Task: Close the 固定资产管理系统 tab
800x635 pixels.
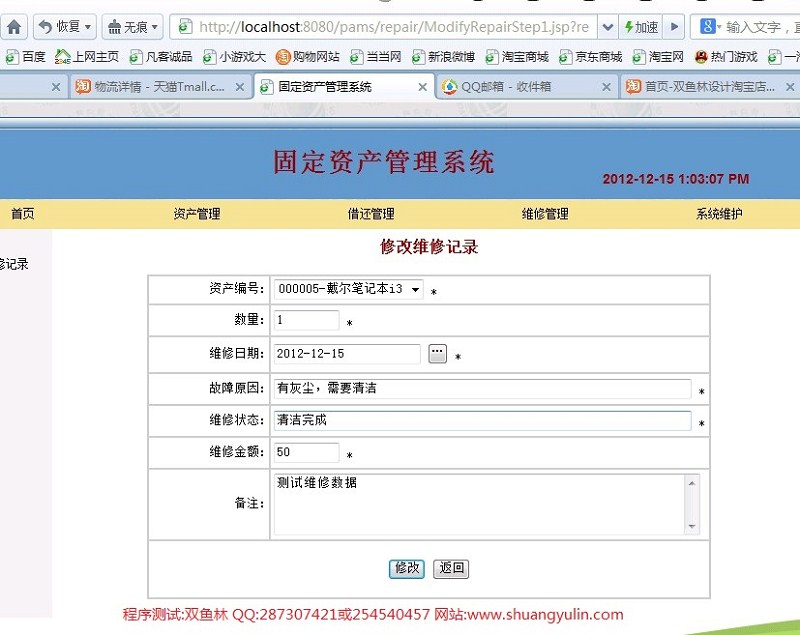Action: tap(422, 87)
